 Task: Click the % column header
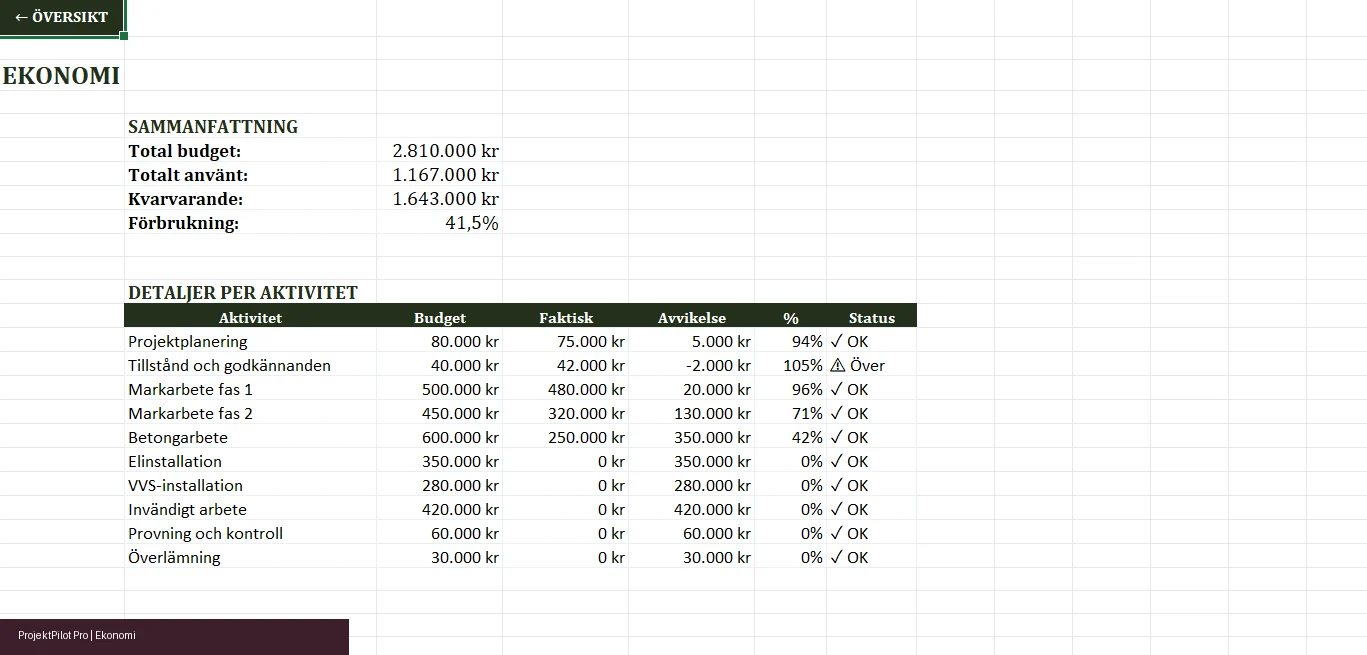791,318
